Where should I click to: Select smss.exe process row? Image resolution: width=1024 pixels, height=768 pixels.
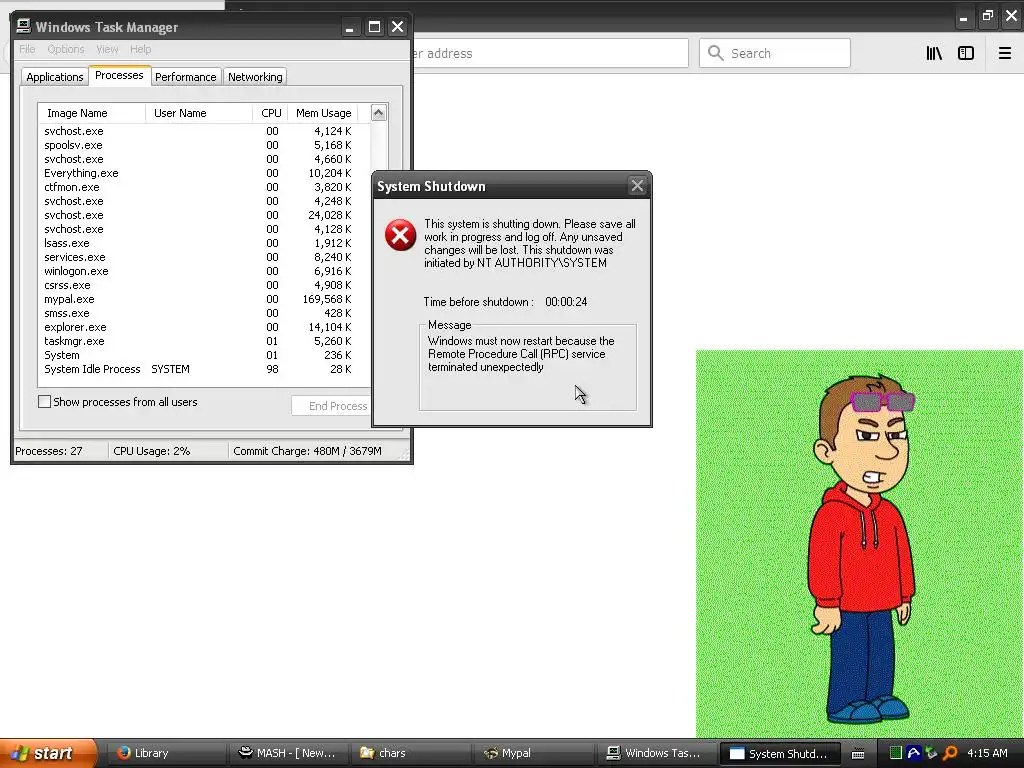click(x=204, y=313)
